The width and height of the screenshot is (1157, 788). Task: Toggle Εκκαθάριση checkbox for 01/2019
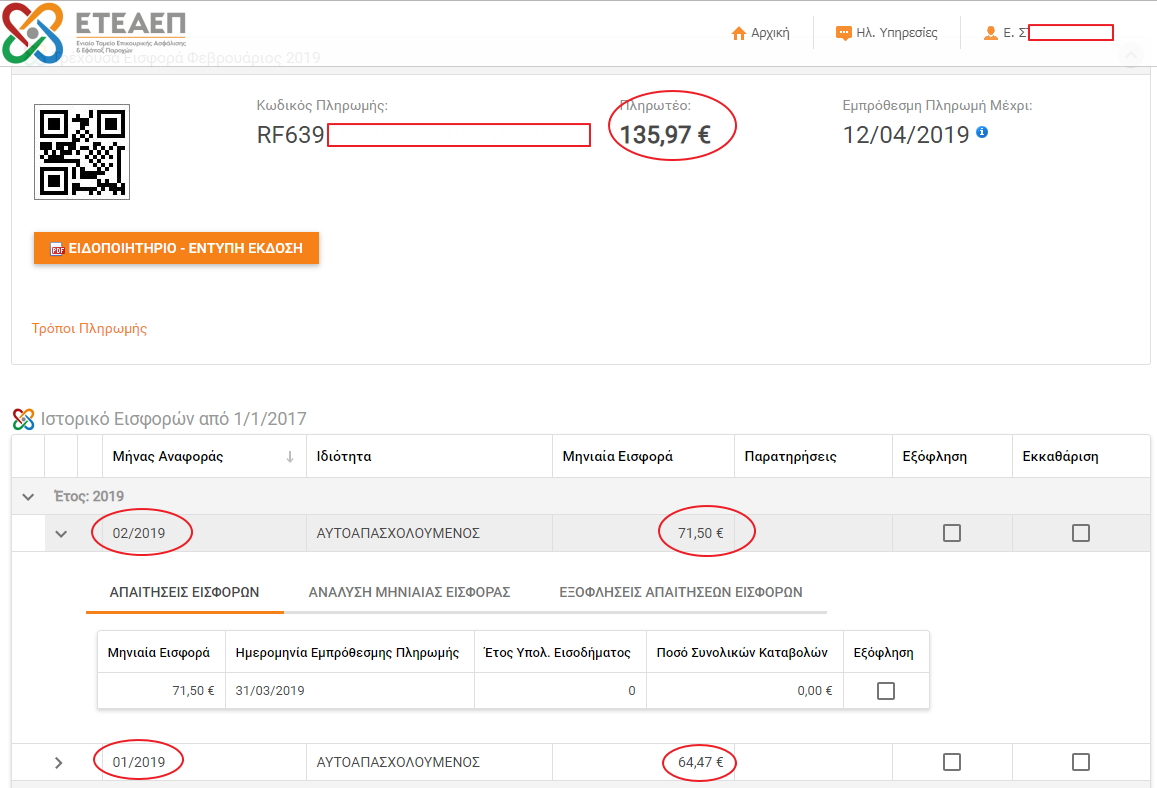[x=1080, y=761]
